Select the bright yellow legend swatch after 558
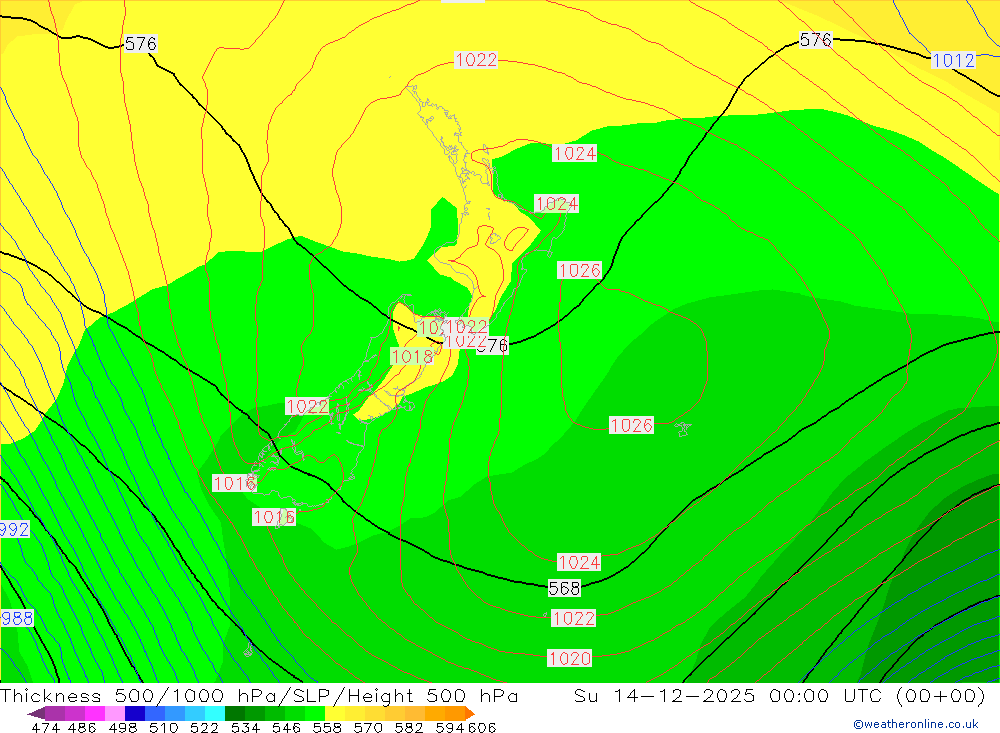Image resolution: width=1000 pixels, height=733 pixels. coord(335,713)
